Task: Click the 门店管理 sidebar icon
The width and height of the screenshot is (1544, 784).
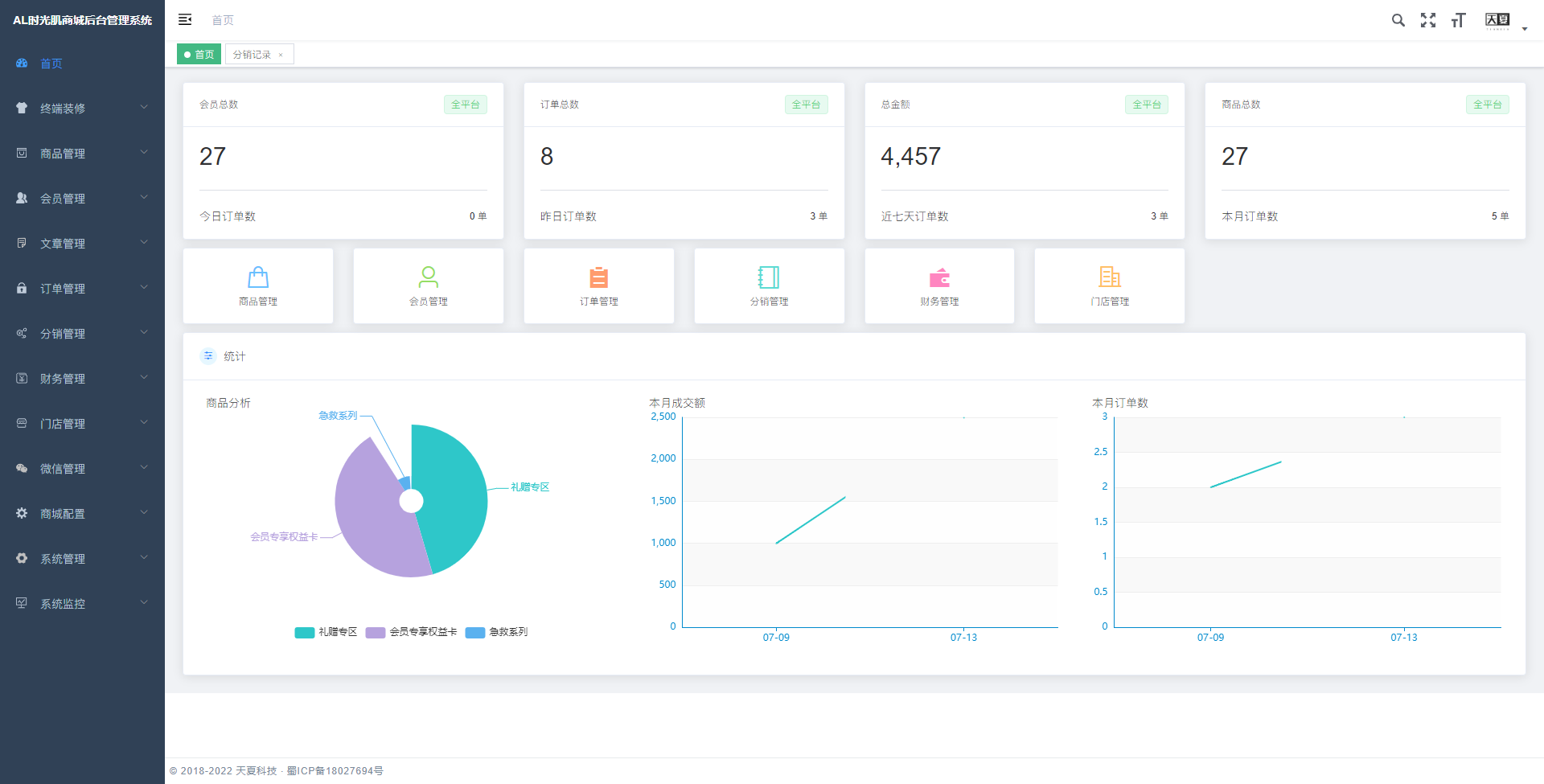Action: [22, 424]
